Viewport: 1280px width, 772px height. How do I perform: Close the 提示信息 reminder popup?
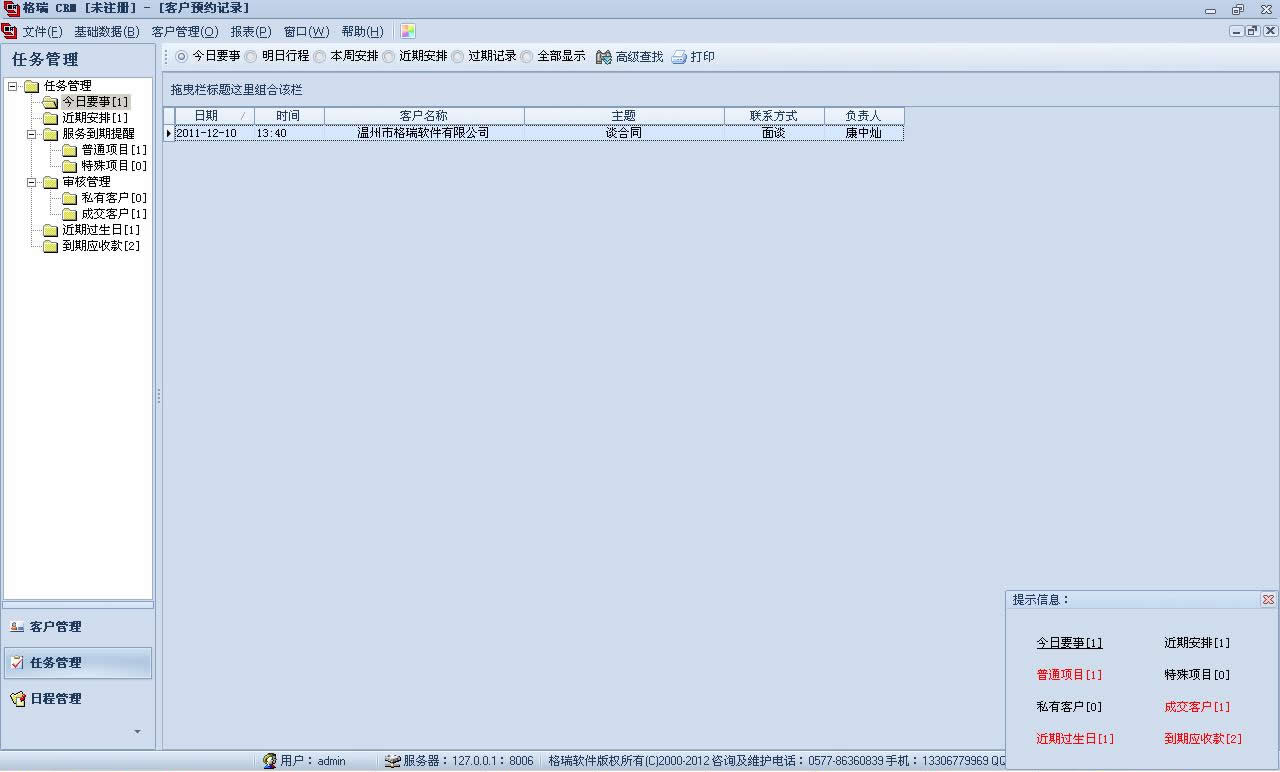[x=1268, y=600]
